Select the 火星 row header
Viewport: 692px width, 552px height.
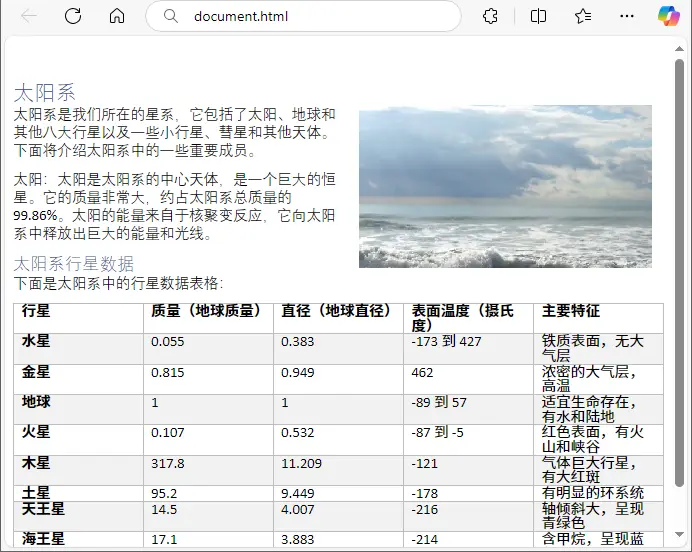pyautogui.click(x=36, y=432)
